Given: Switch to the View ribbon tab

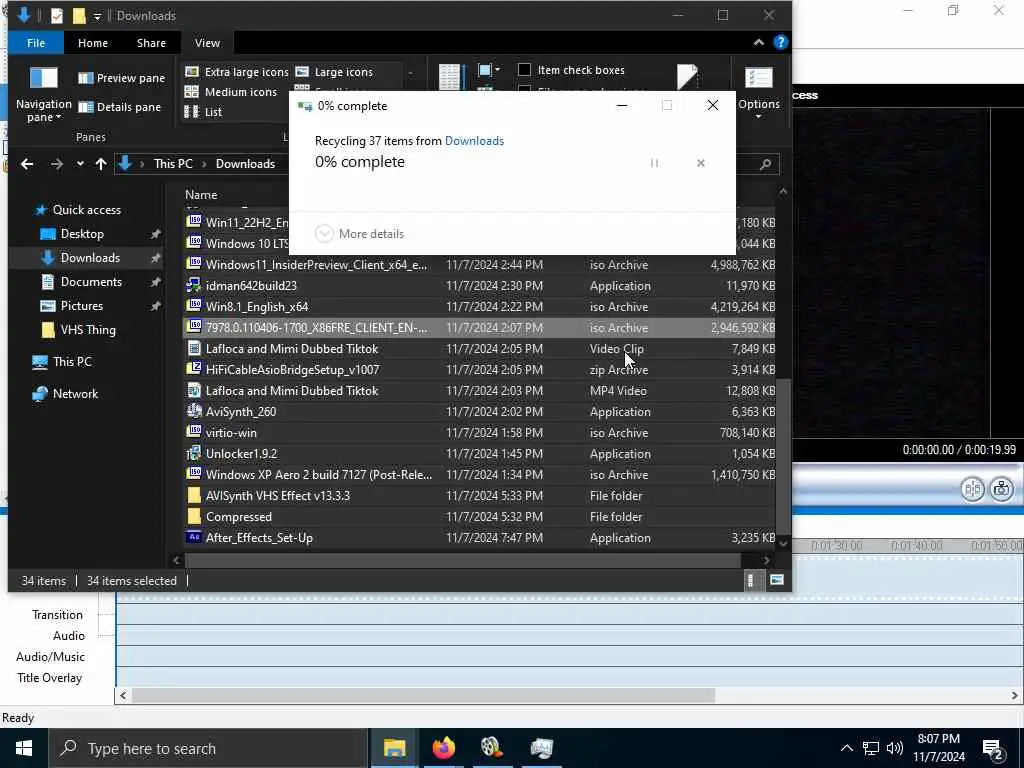Looking at the screenshot, I should point(207,43).
